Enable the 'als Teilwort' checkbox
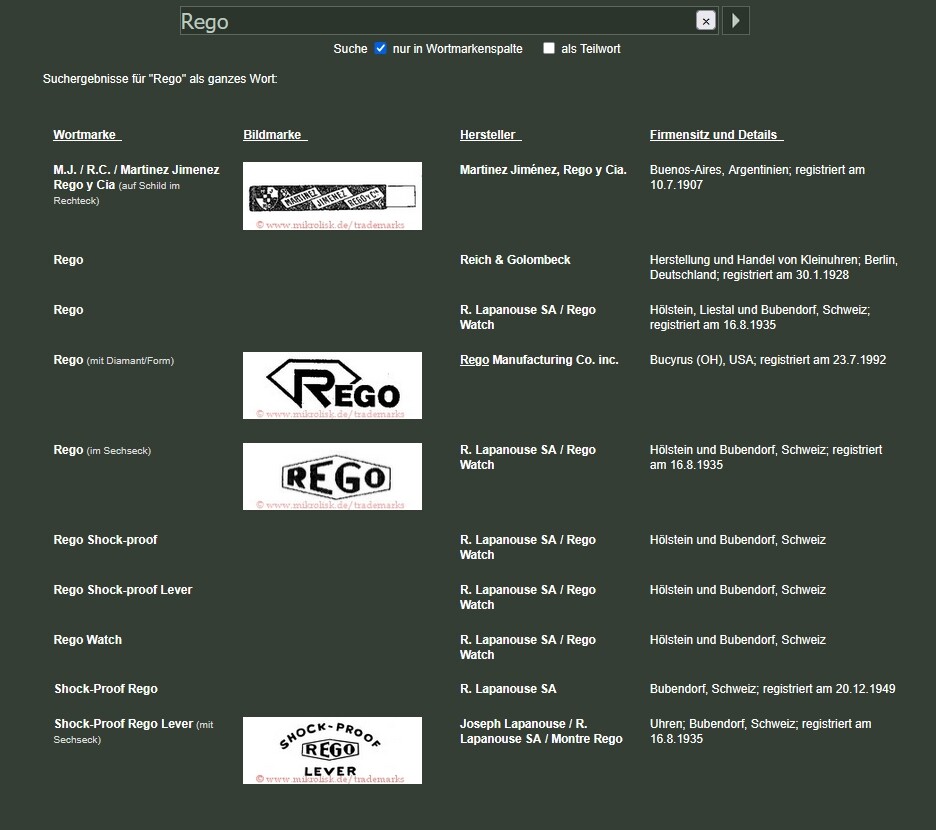The height and width of the screenshot is (830, 936). tap(549, 48)
